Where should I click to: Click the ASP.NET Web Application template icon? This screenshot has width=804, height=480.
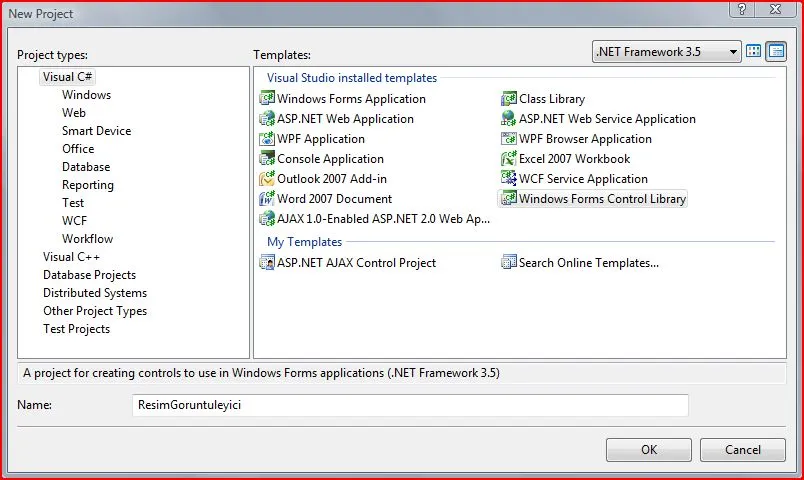(x=267, y=118)
